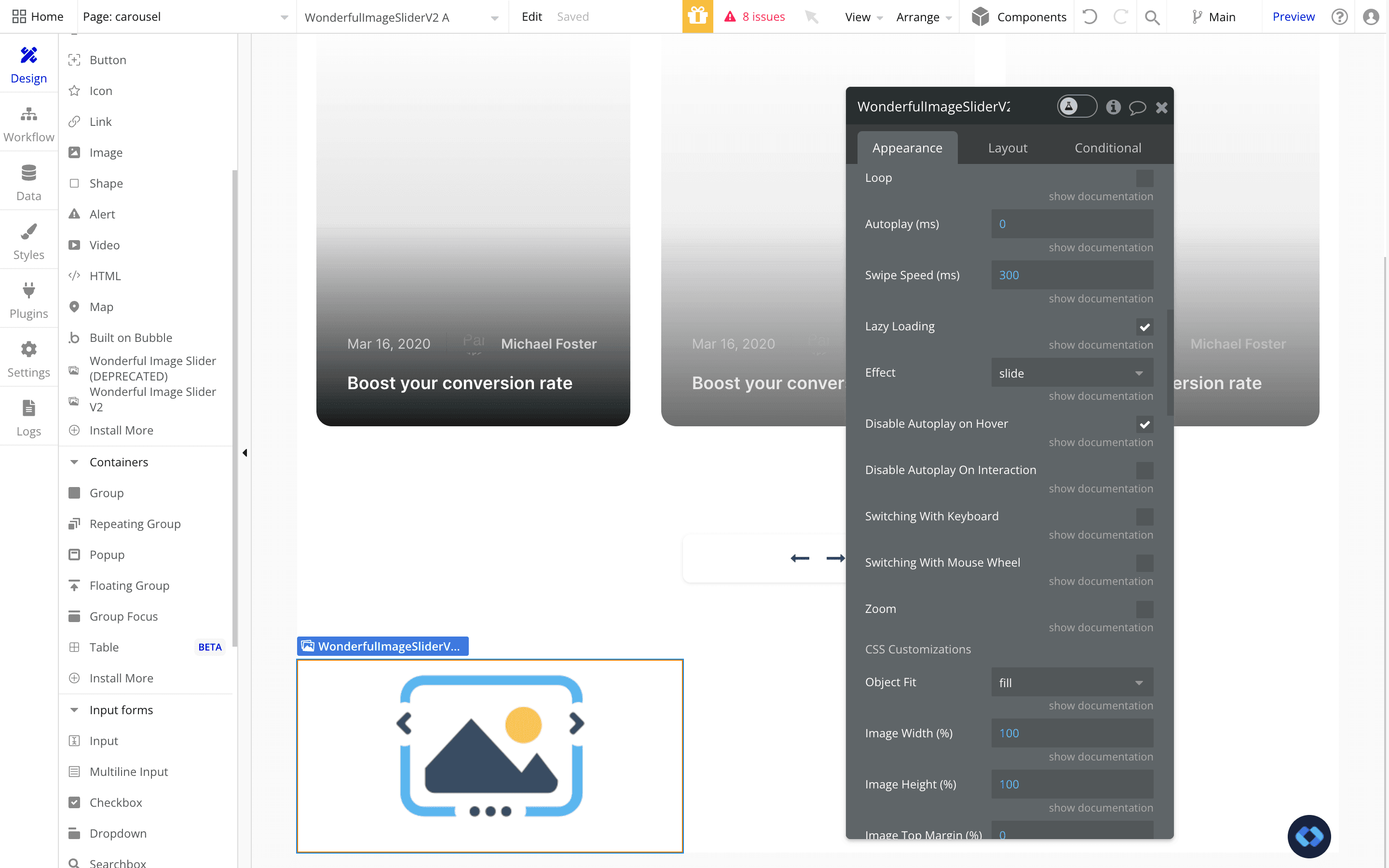
Task: Click the undo arrow icon
Action: click(x=1089, y=17)
